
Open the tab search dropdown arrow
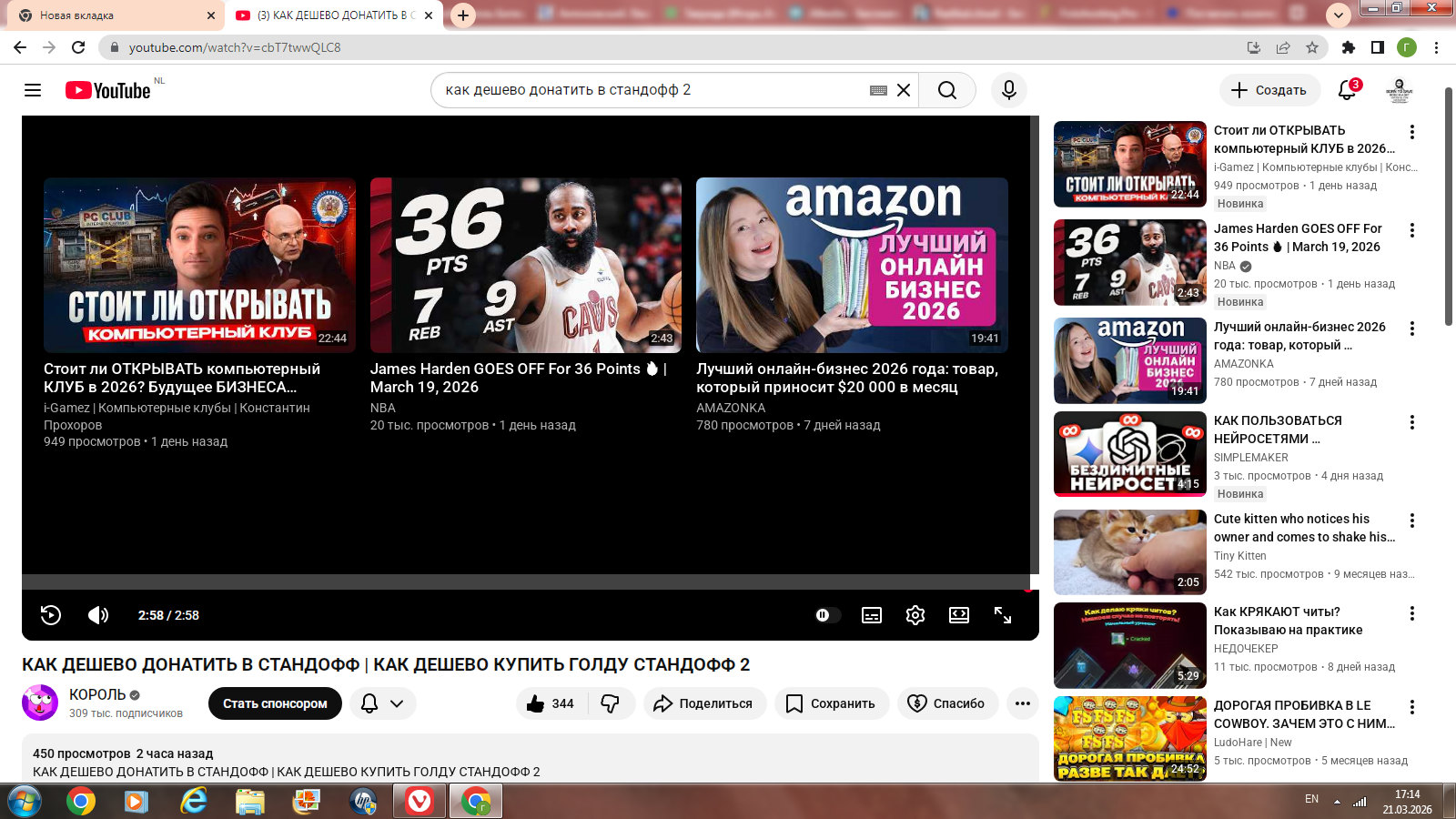(1338, 15)
